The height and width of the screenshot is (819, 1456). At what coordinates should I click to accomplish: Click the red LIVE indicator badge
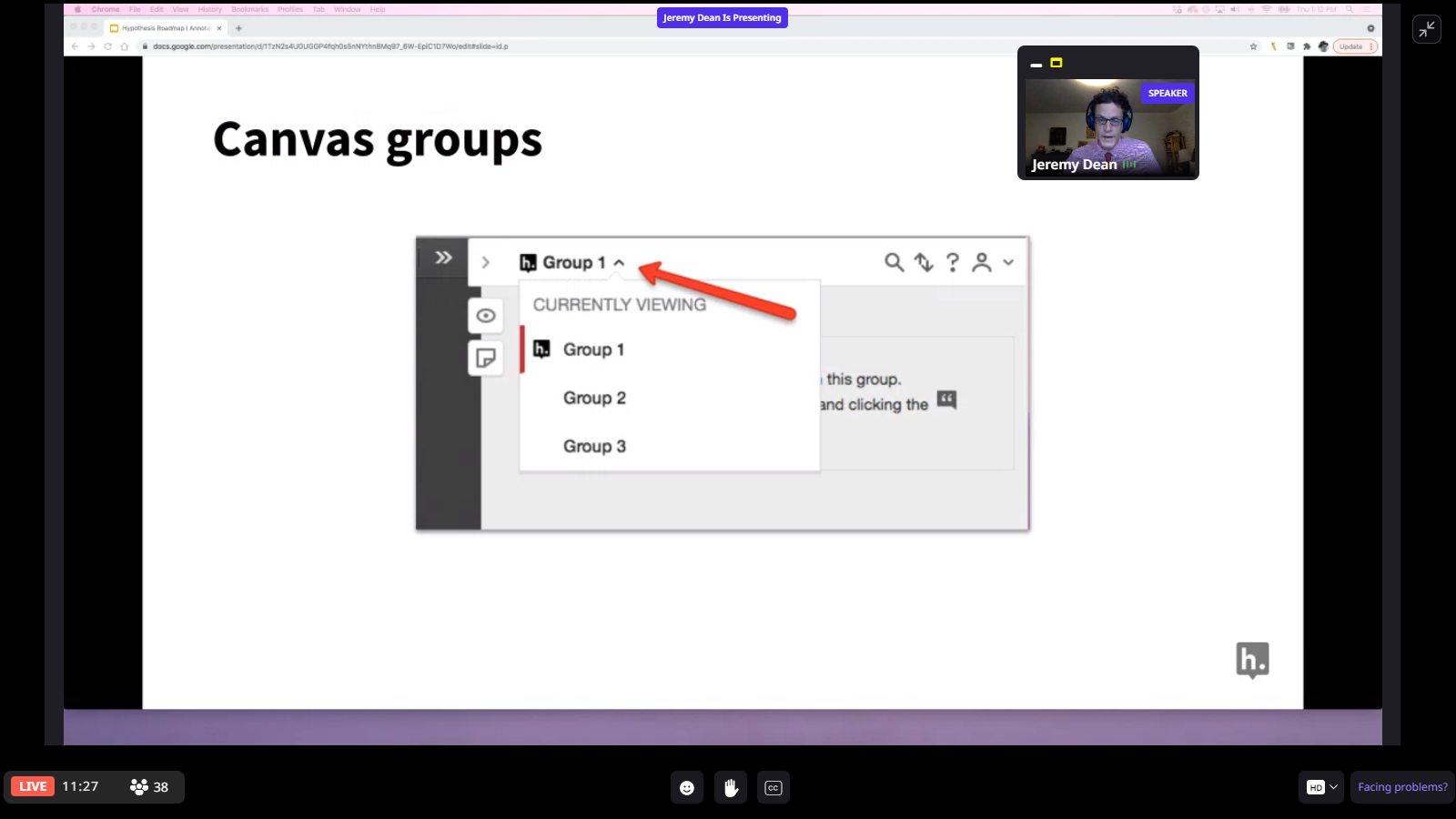click(x=33, y=786)
